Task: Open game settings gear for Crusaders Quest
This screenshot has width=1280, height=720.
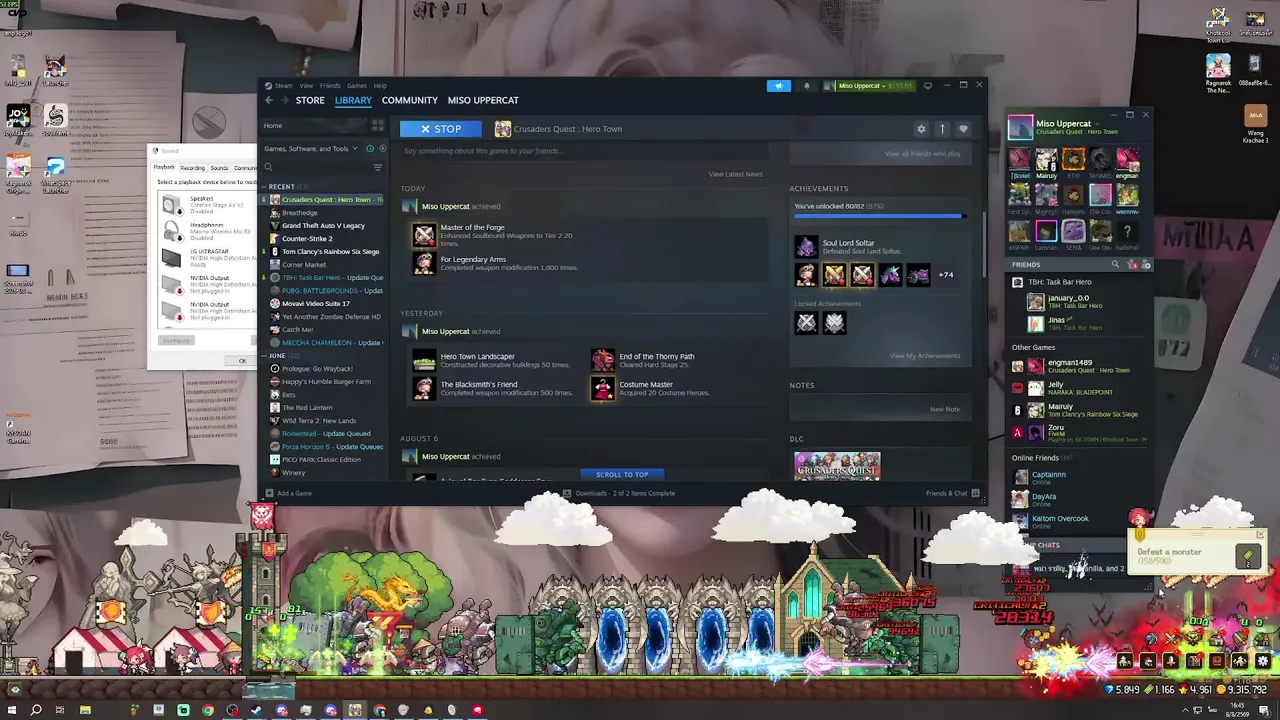Action: point(921,129)
